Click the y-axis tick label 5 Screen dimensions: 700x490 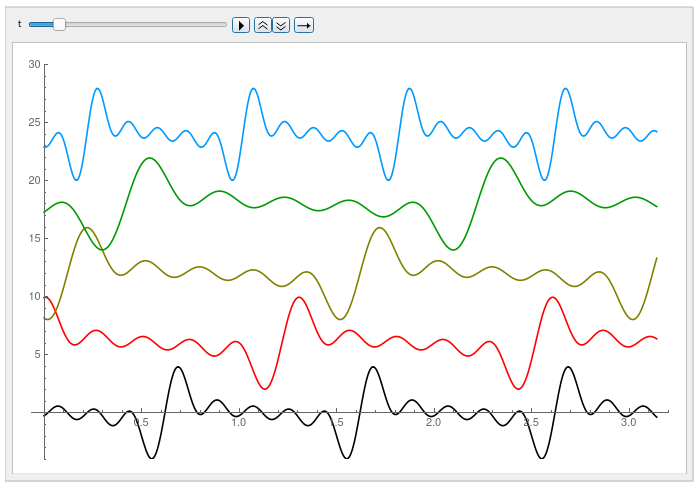click(36, 354)
